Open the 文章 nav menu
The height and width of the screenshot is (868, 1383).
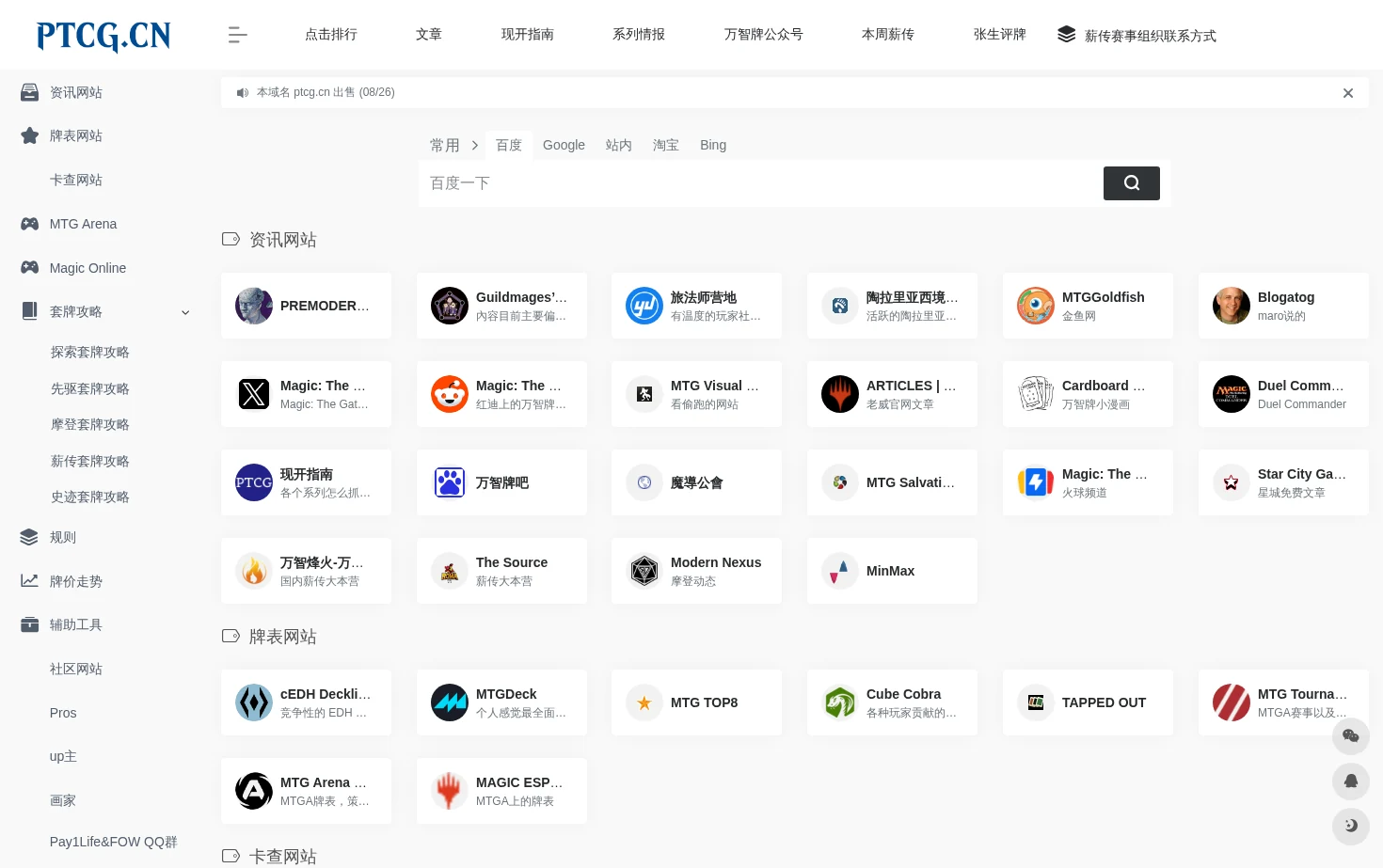point(429,34)
